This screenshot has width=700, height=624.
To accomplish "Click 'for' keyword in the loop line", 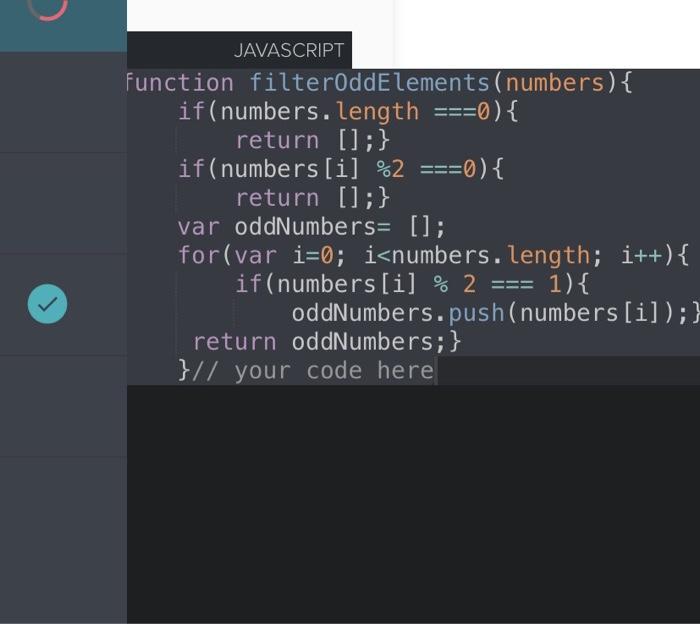I will click(199, 255).
